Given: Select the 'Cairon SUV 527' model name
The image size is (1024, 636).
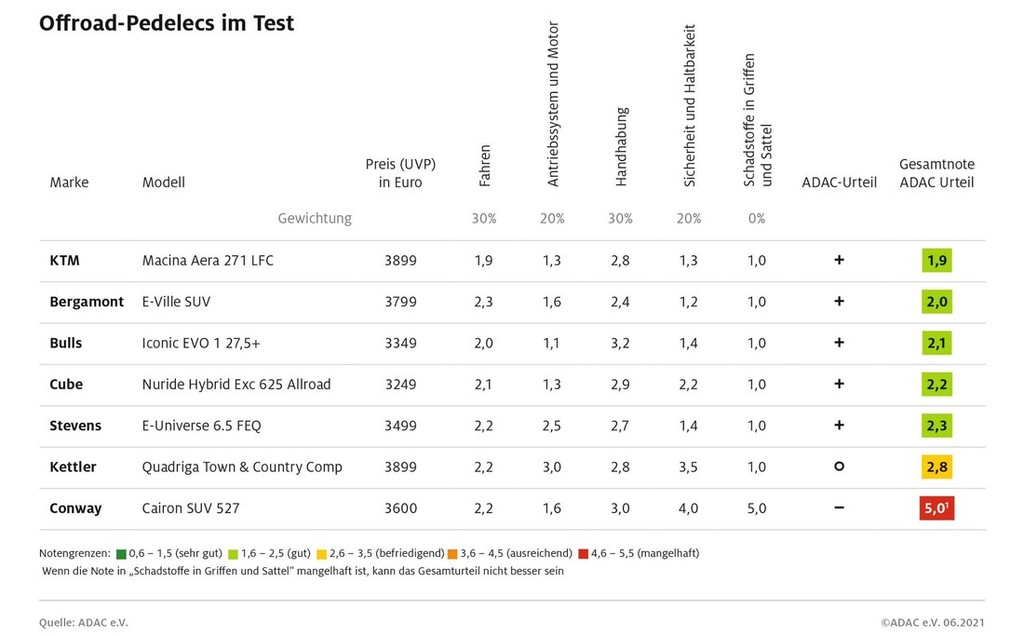Looking at the screenshot, I should tap(191, 508).
